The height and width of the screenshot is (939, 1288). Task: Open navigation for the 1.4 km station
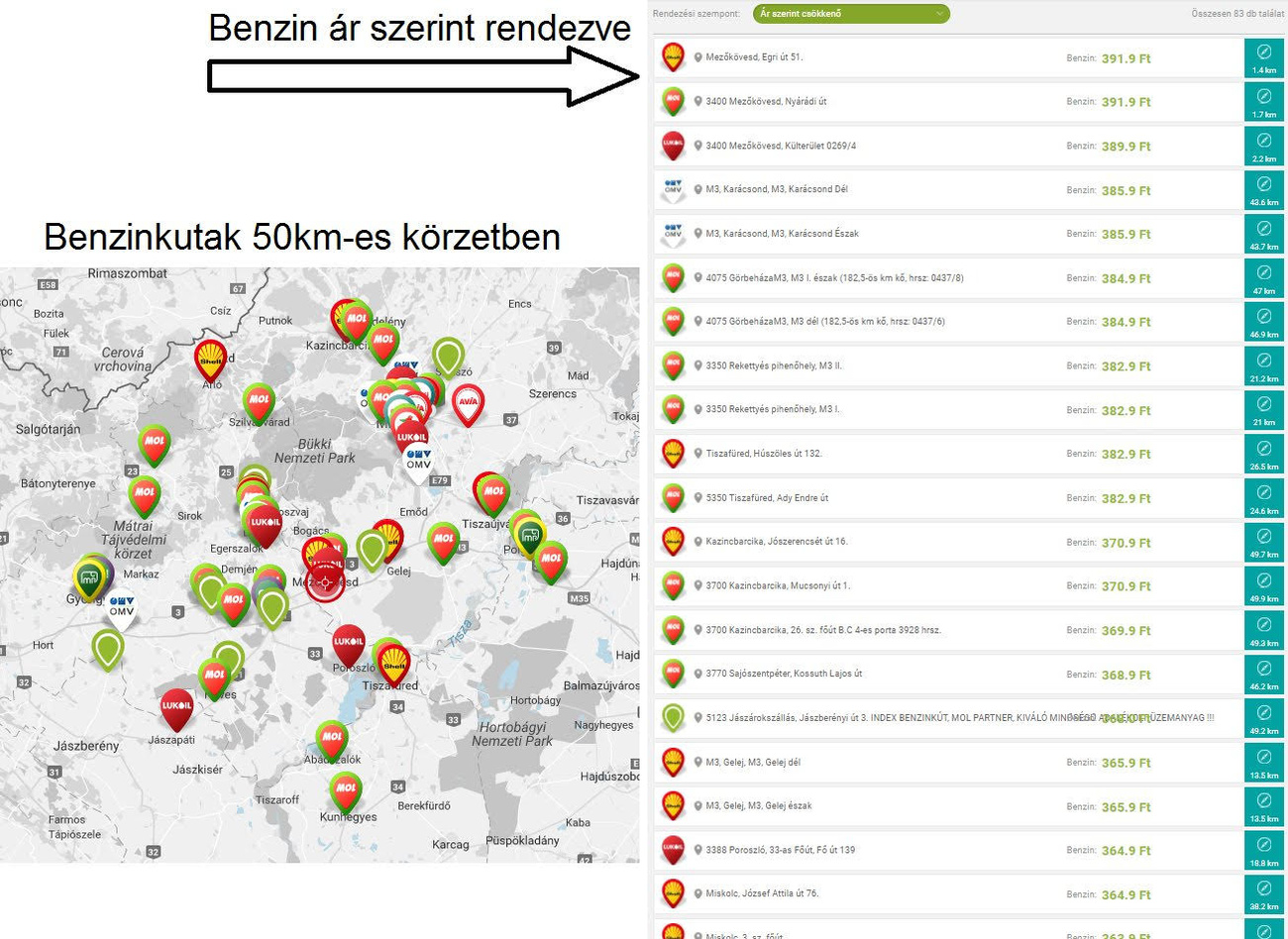(1263, 57)
